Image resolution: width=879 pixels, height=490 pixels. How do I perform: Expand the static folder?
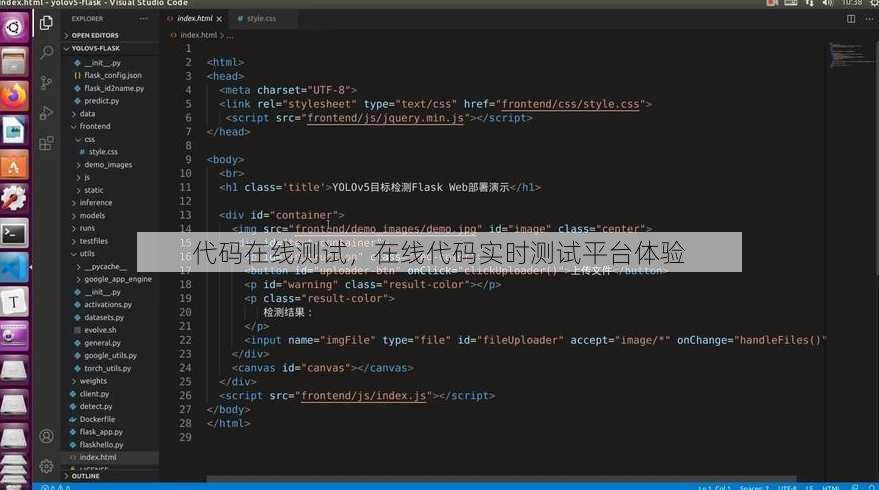[94, 191]
